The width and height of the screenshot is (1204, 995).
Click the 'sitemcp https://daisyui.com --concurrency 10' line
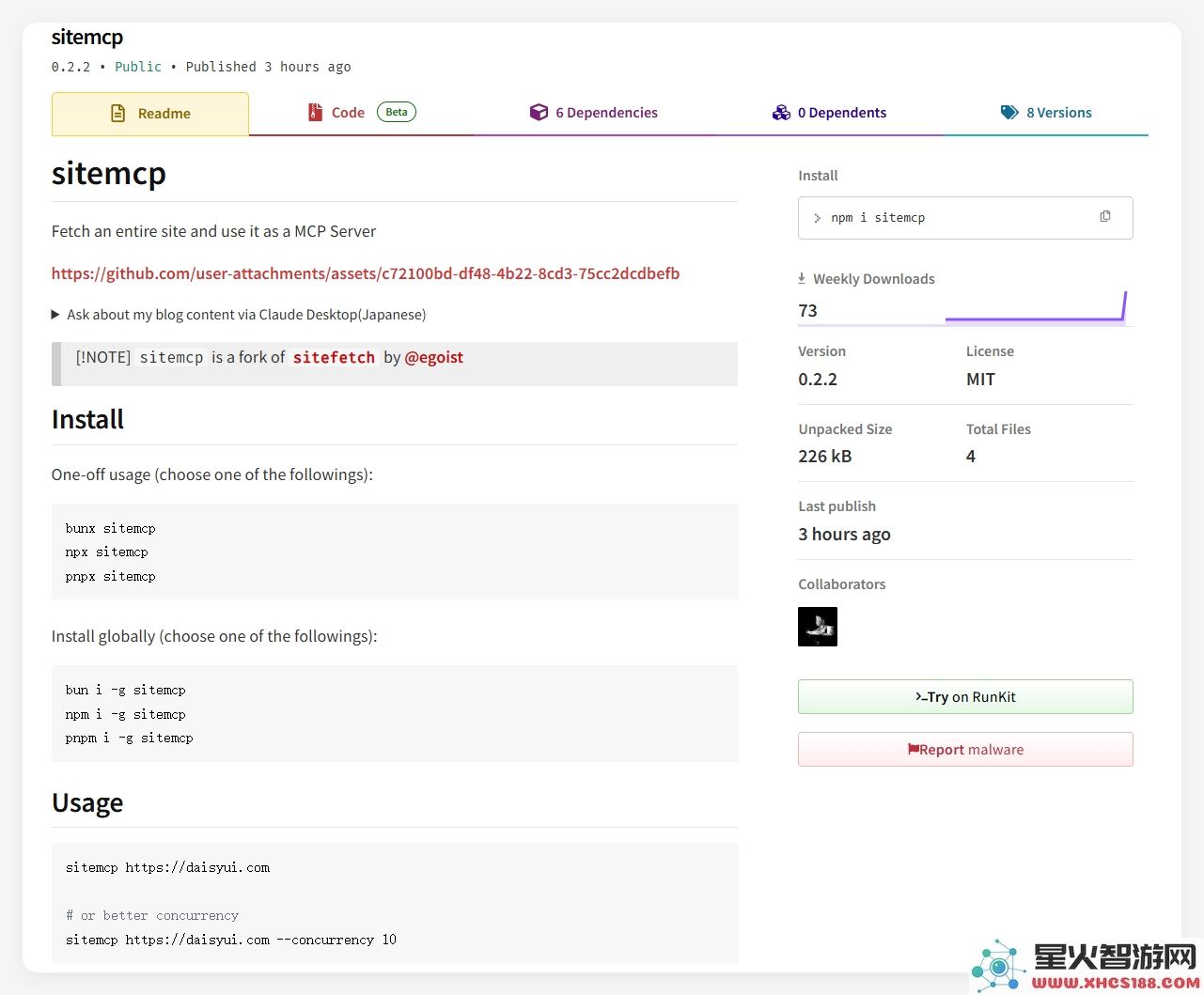coord(231,940)
